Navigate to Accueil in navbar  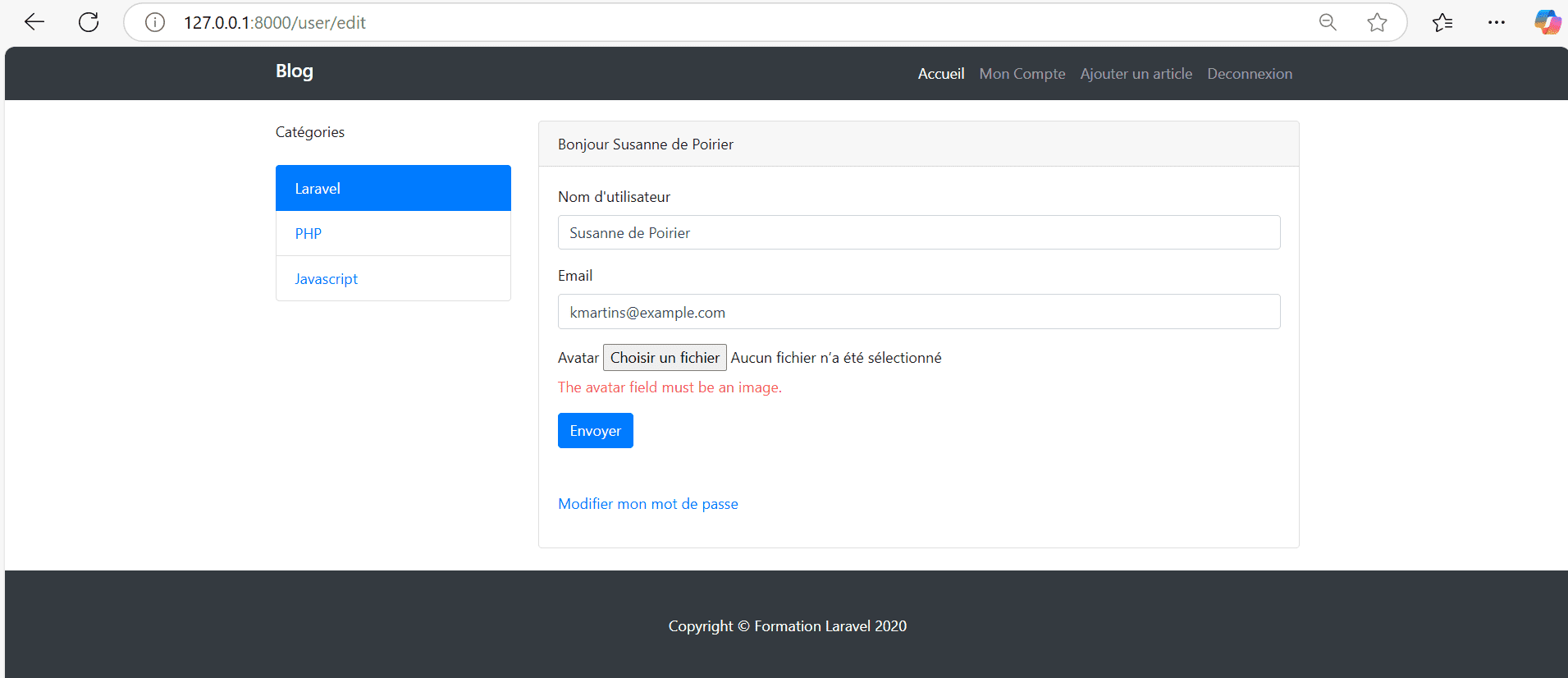[941, 74]
